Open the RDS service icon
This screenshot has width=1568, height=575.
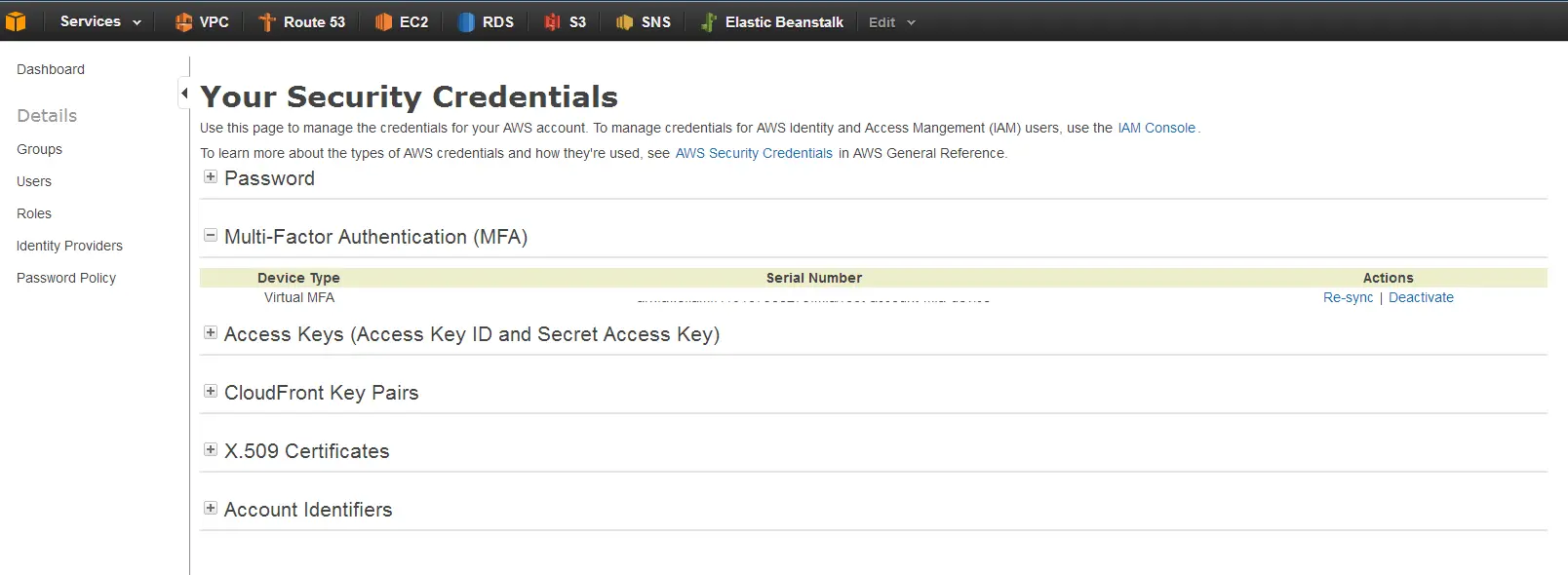466,21
